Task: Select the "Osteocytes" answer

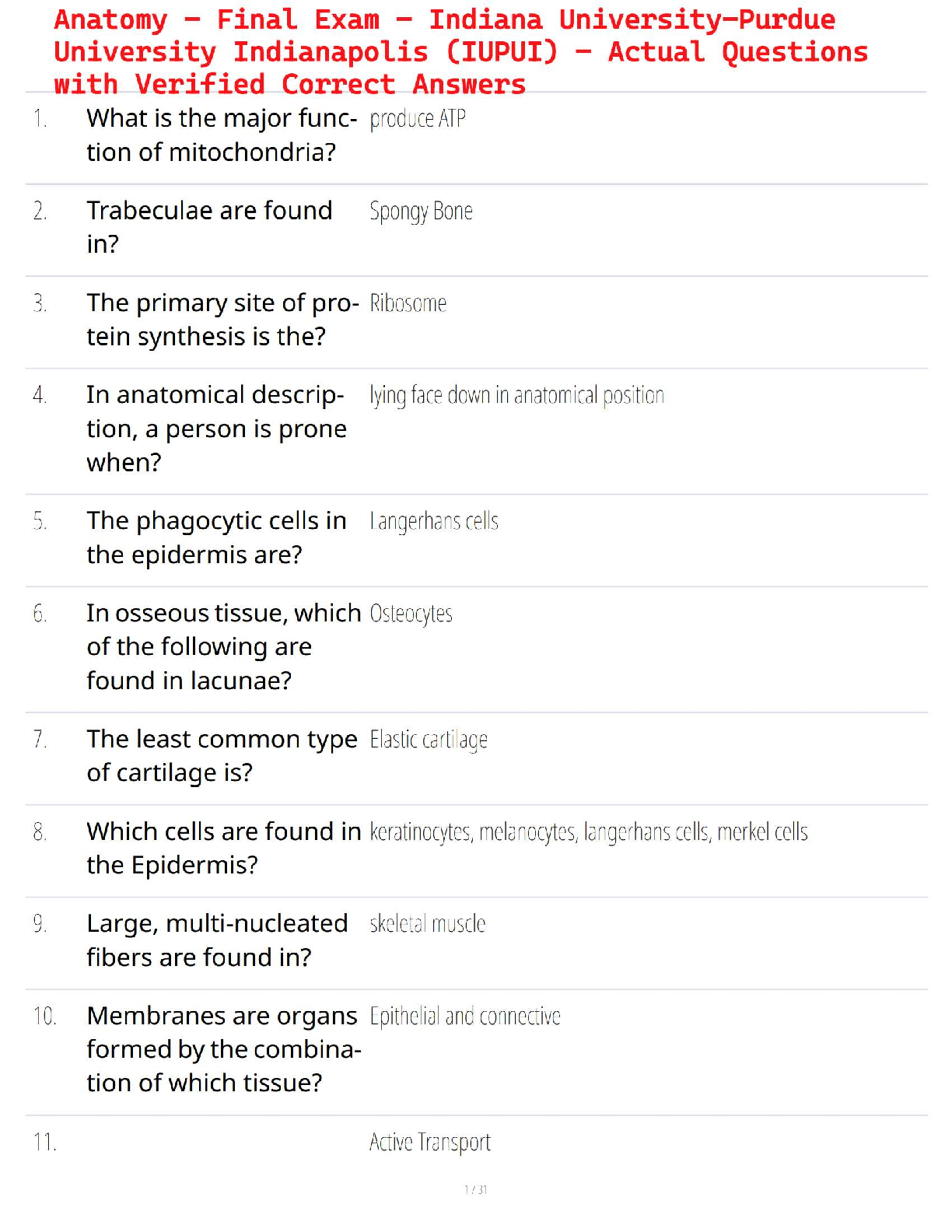Action: (x=411, y=614)
